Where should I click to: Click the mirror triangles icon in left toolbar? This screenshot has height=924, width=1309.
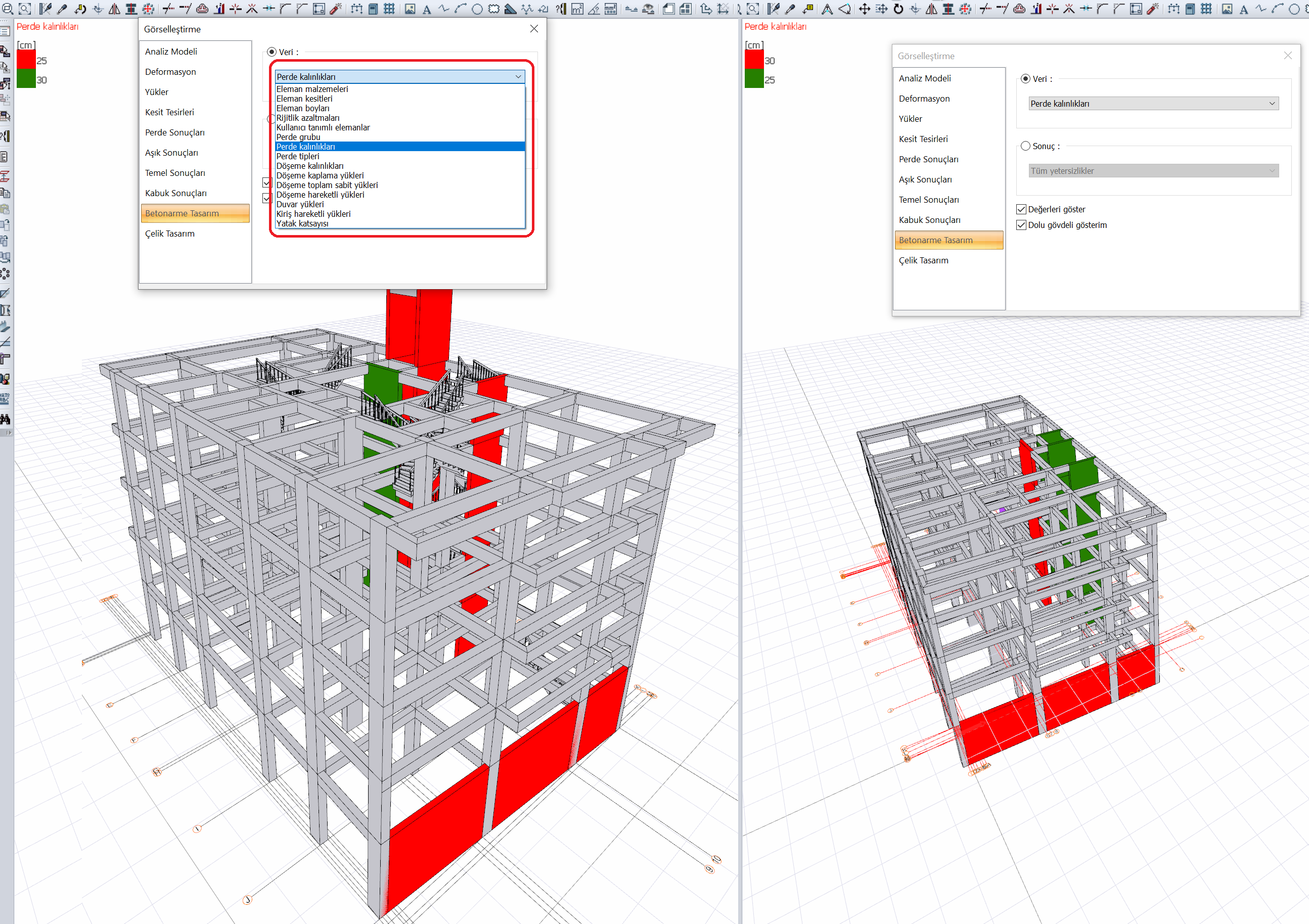(115, 9)
